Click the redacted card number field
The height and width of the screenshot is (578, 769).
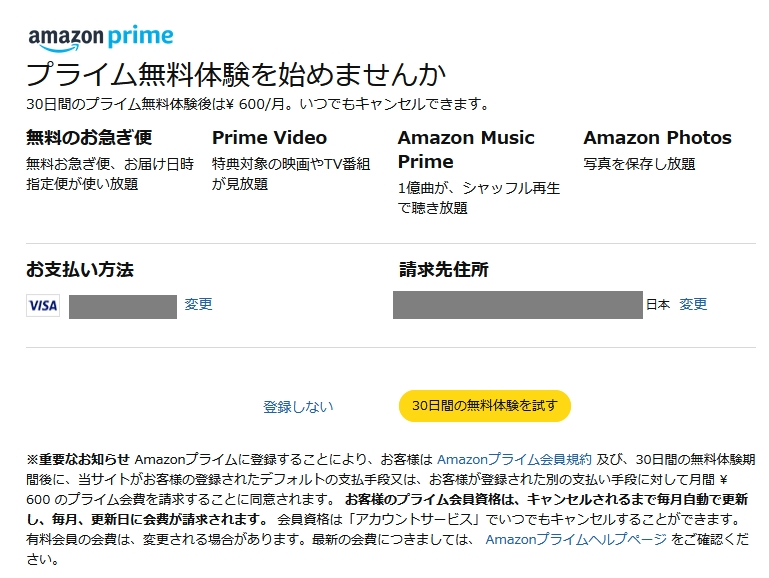(123, 306)
